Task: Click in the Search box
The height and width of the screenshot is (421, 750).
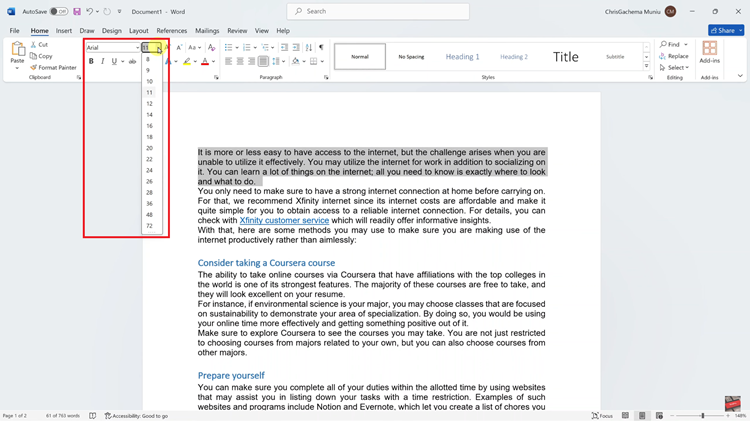Action: 378,11
